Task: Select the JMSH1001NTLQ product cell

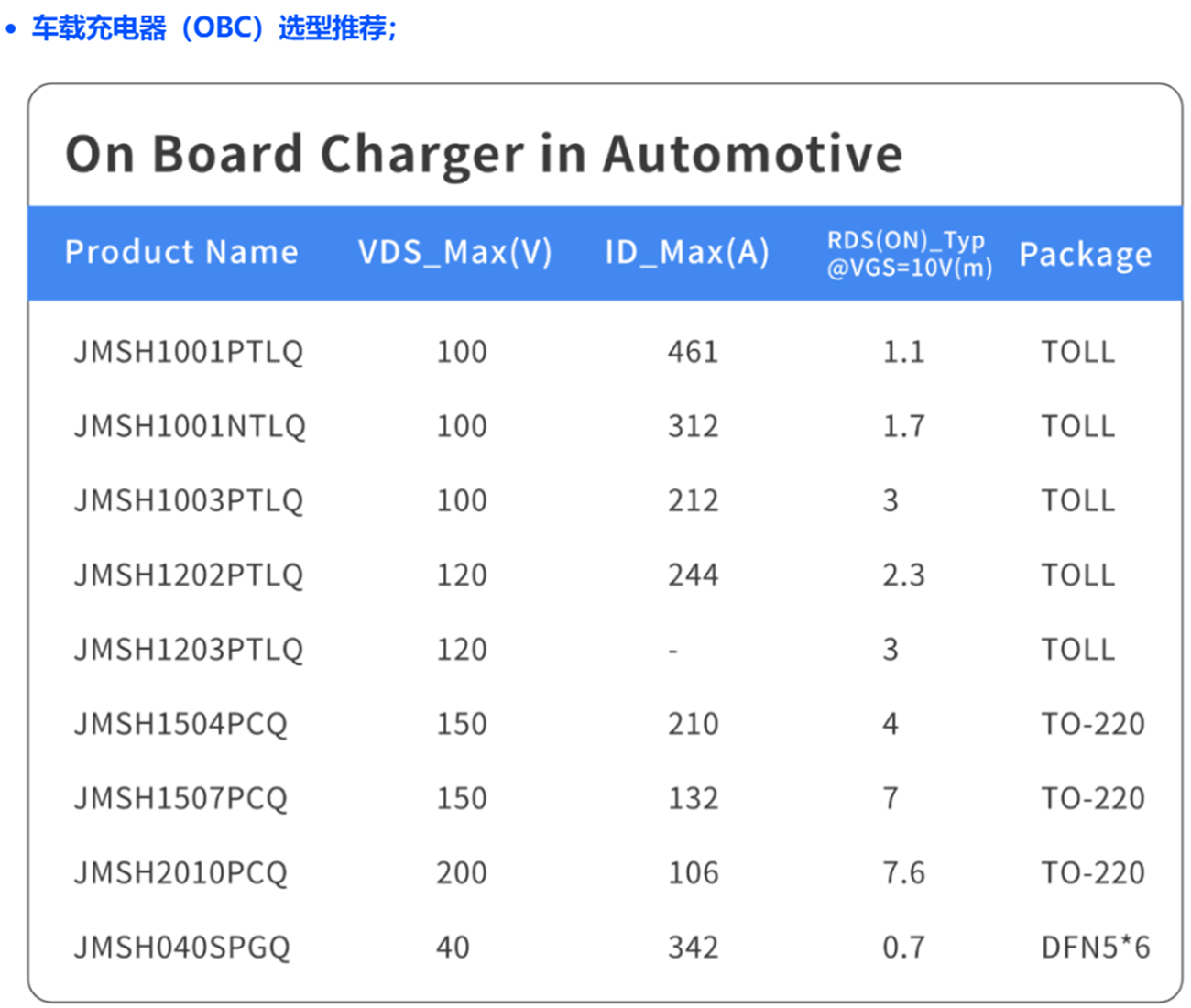Action: pyautogui.click(x=190, y=426)
